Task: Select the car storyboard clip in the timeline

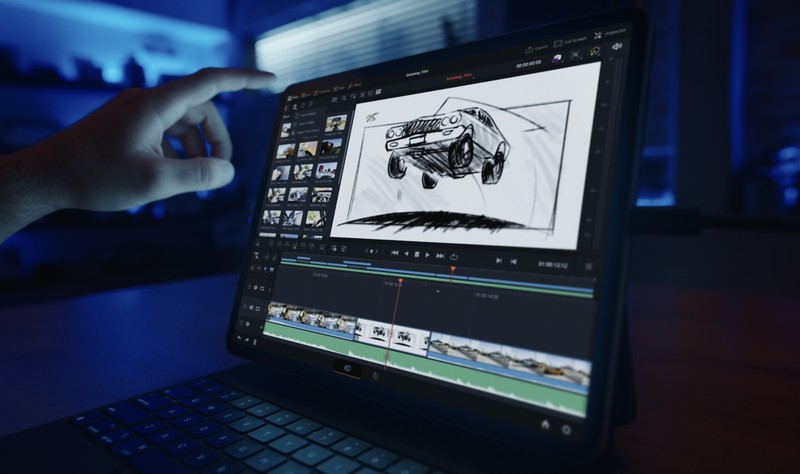Action: (392, 336)
